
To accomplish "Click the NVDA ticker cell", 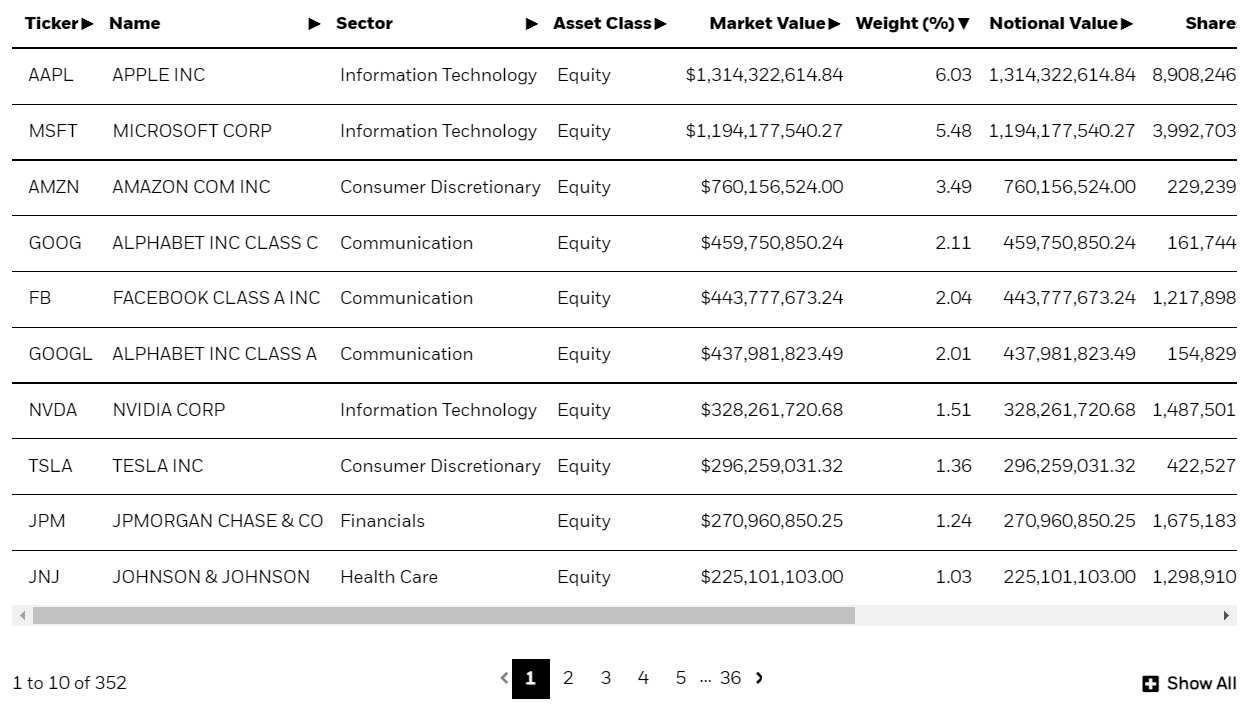I will tap(53, 410).
